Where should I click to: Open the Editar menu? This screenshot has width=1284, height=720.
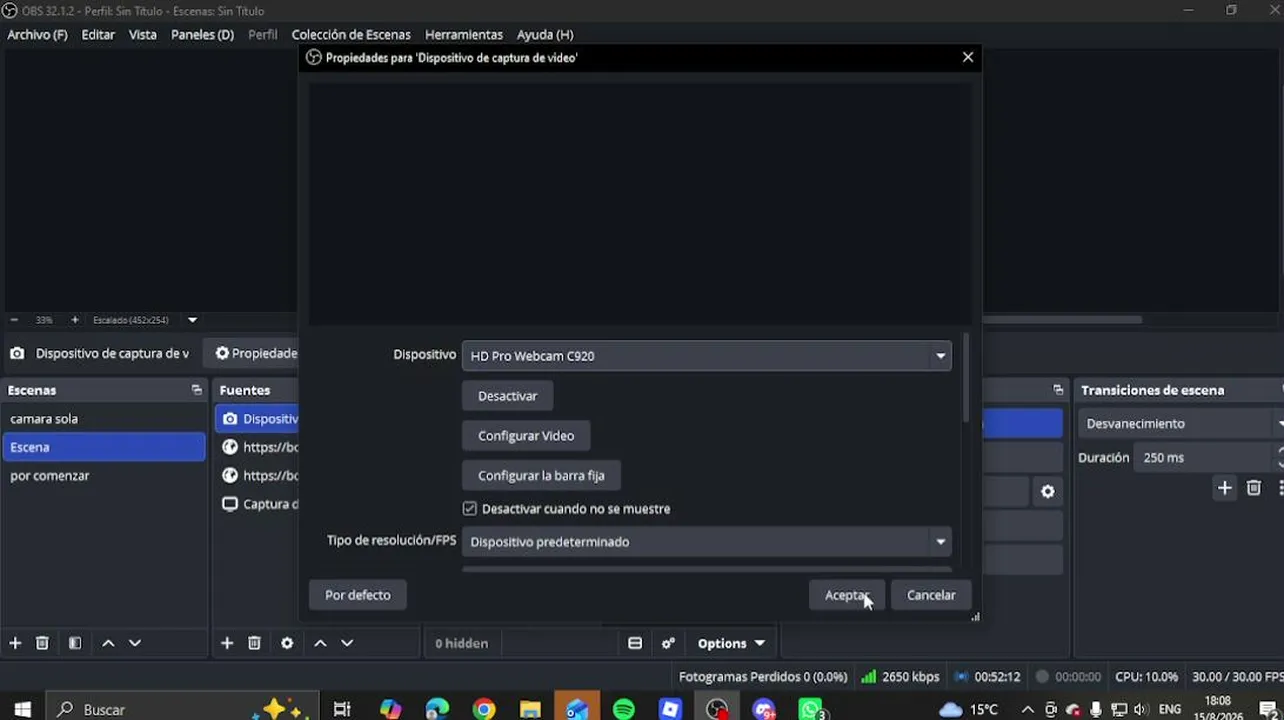point(98,34)
